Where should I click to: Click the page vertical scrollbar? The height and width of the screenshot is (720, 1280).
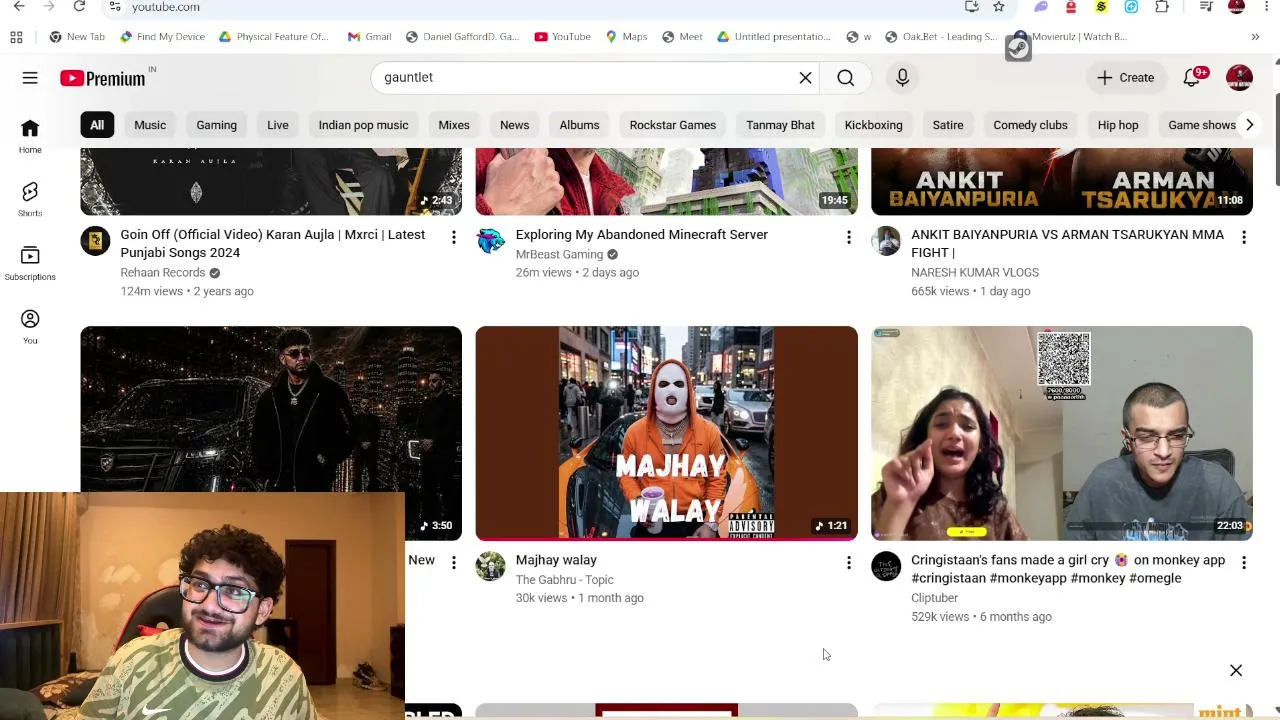point(1276,140)
